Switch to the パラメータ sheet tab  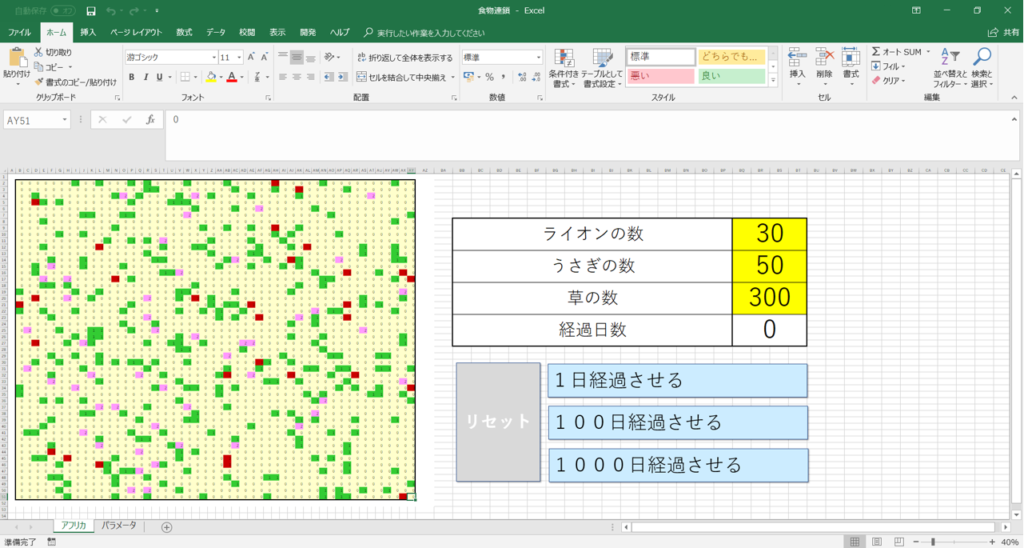tap(119, 526)
